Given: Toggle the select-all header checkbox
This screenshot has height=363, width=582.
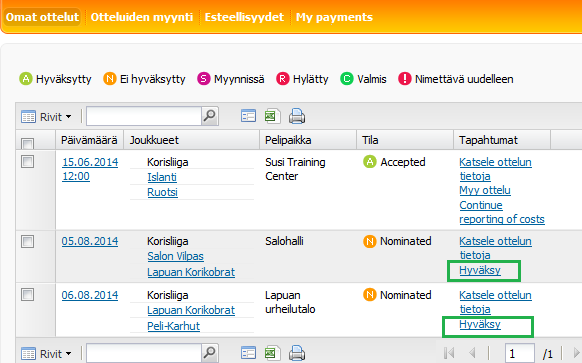Looking at the screenshot, I should click(x=27, y=143).
